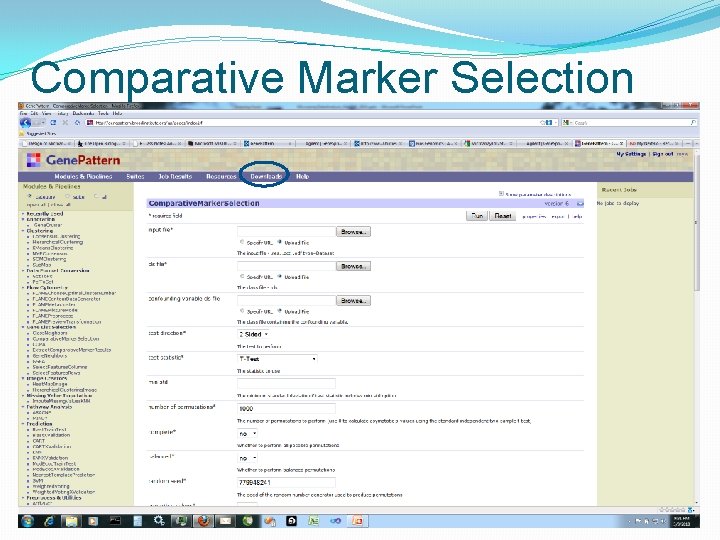Click the GenePattern logo
The image size is (720, 540).
(x=73, y=160)
